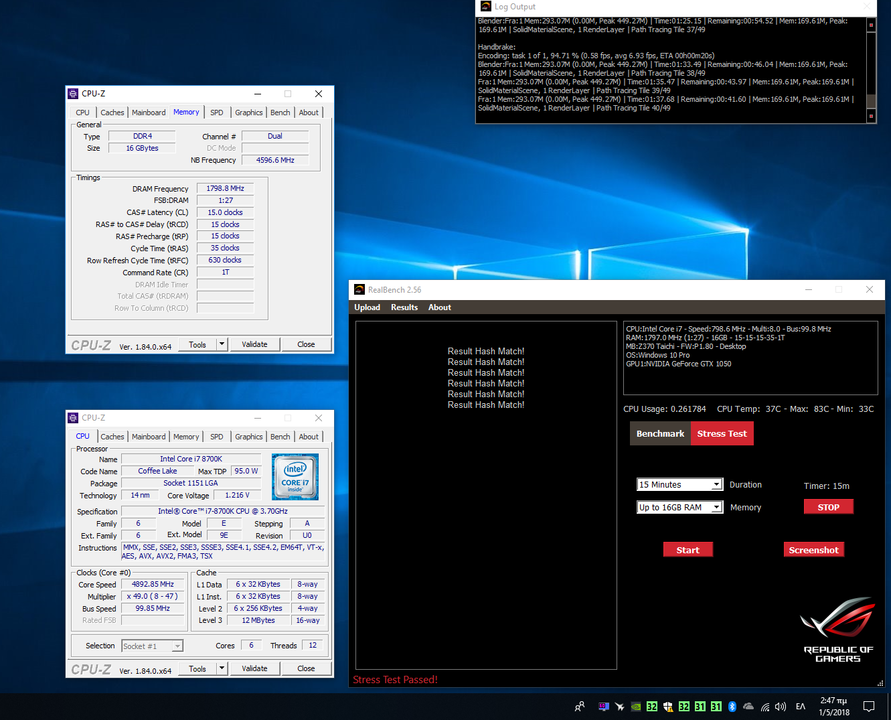
Task: Click the volume speaker tray icon
Action: click(x=781, y=706)
